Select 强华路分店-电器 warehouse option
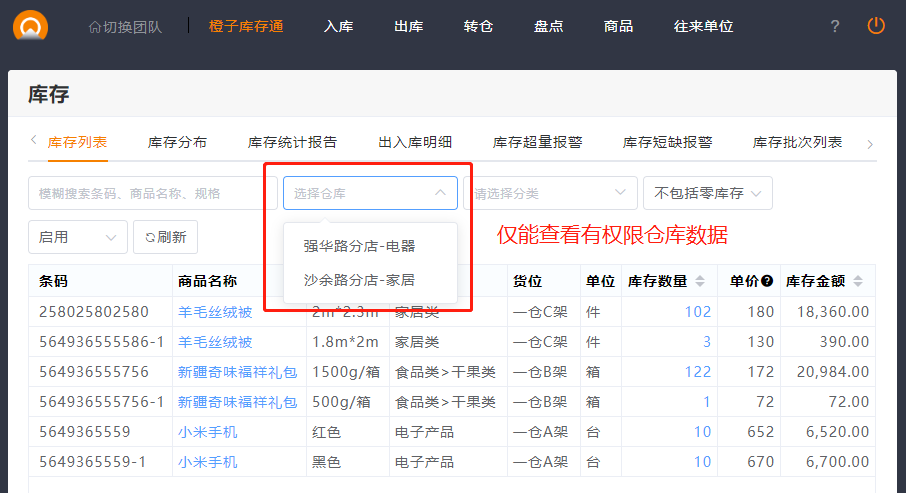The height and width of the screenshot is (493, 906). click(x=359, y=245)
